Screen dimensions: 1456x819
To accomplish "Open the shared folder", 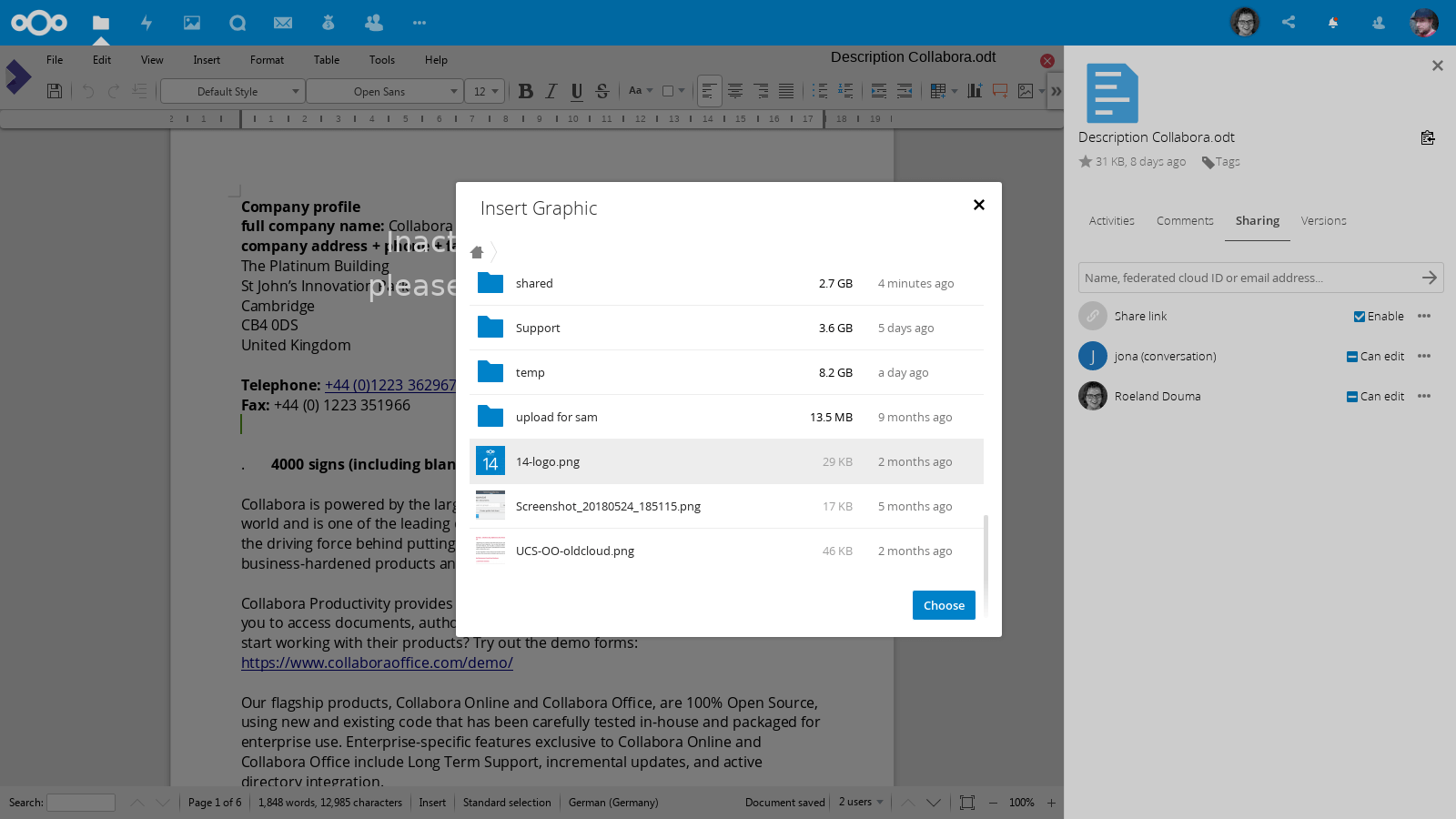I will point(726,283).
